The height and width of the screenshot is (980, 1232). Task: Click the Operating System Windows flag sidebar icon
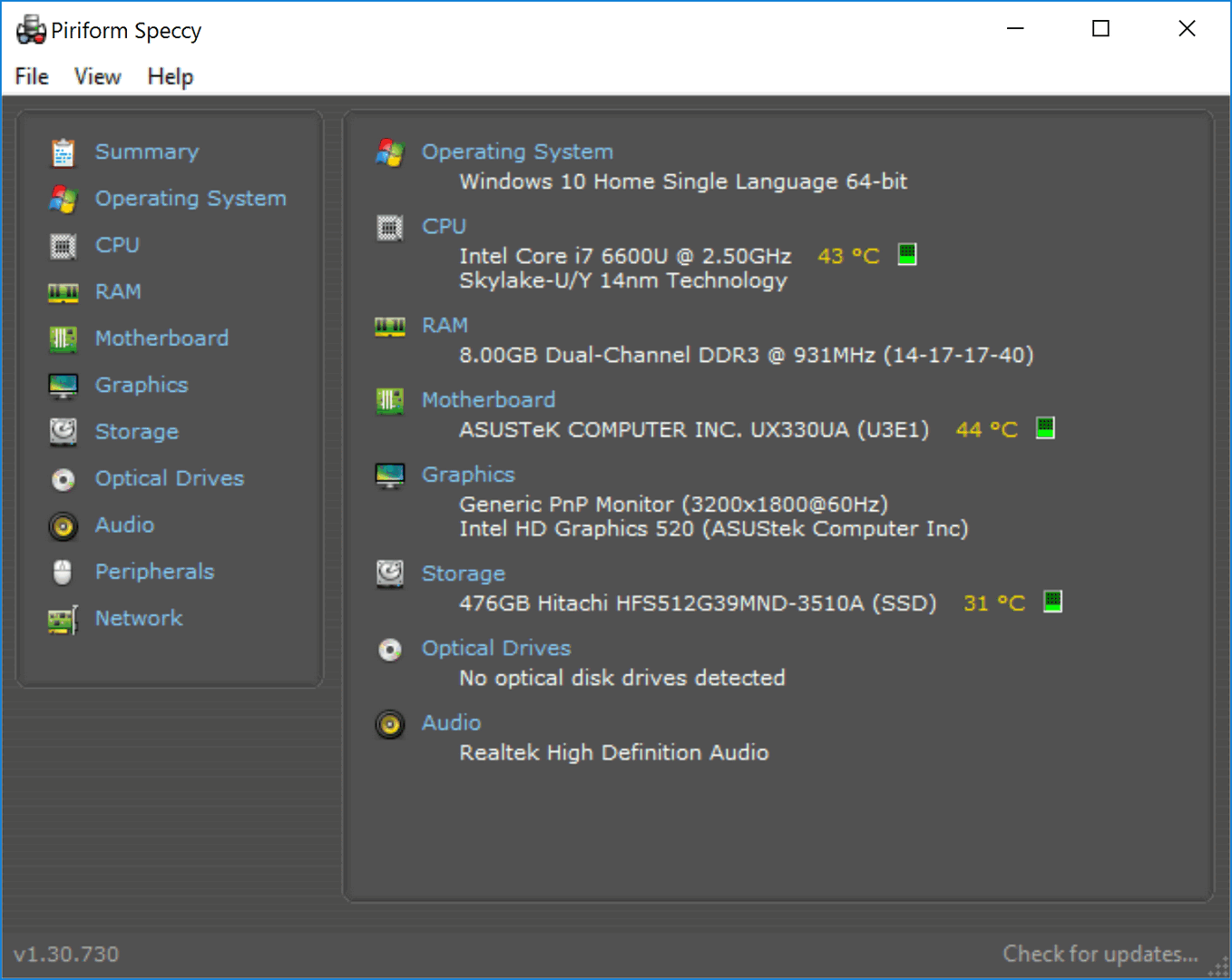(x=63, y=199)
